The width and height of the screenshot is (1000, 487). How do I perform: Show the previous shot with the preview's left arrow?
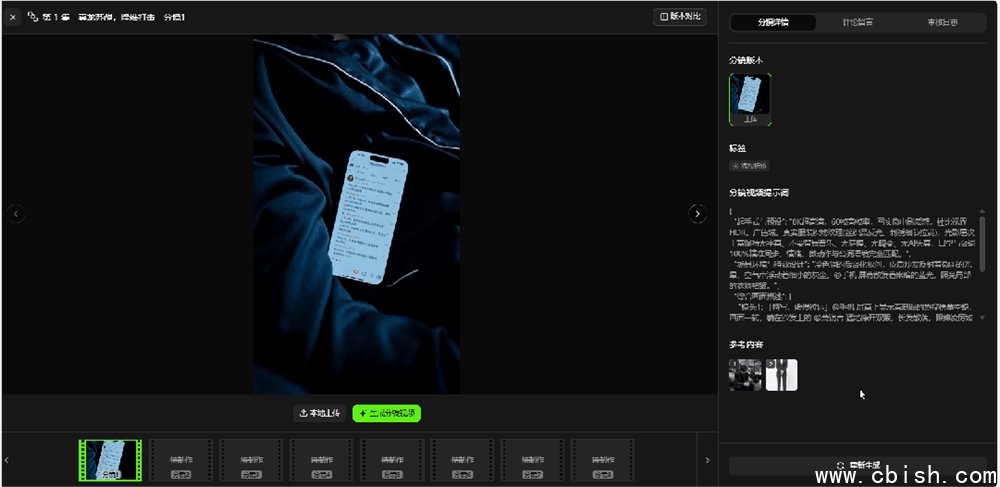click(17, 214)
